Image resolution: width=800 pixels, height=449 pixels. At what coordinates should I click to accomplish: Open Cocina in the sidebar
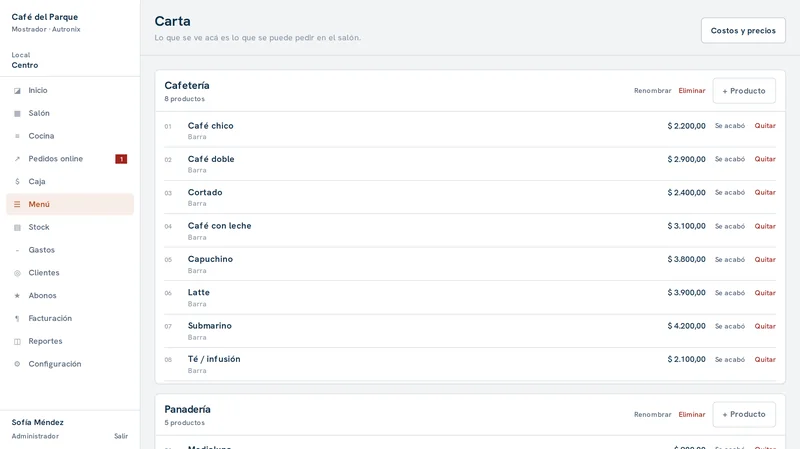[70, 136]
